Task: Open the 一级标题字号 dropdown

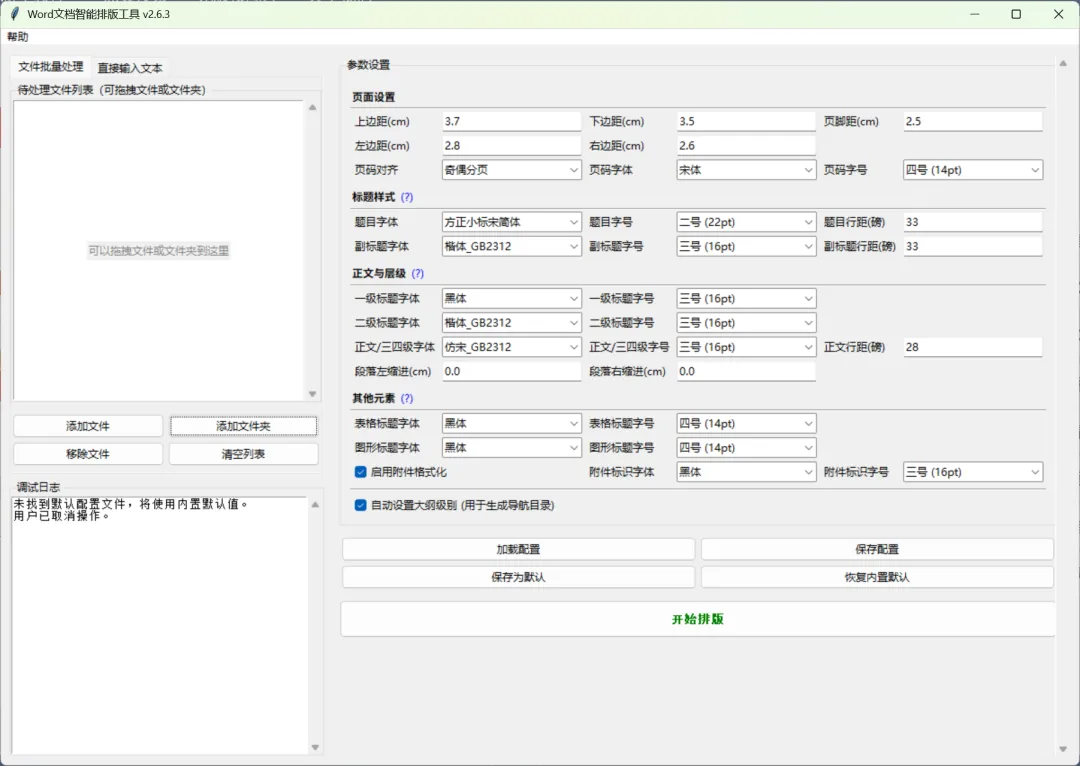Action: pyautogui.click(x=747, y=298)
